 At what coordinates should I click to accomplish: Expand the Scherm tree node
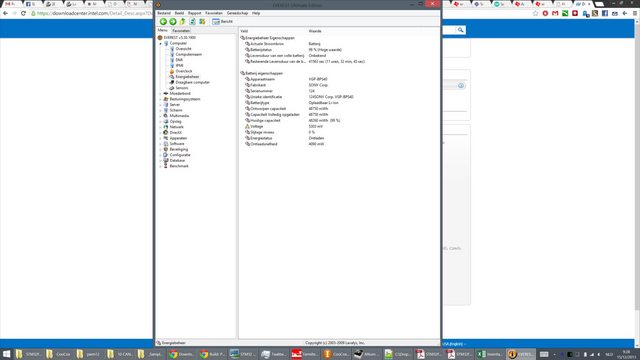pos(160,110)
